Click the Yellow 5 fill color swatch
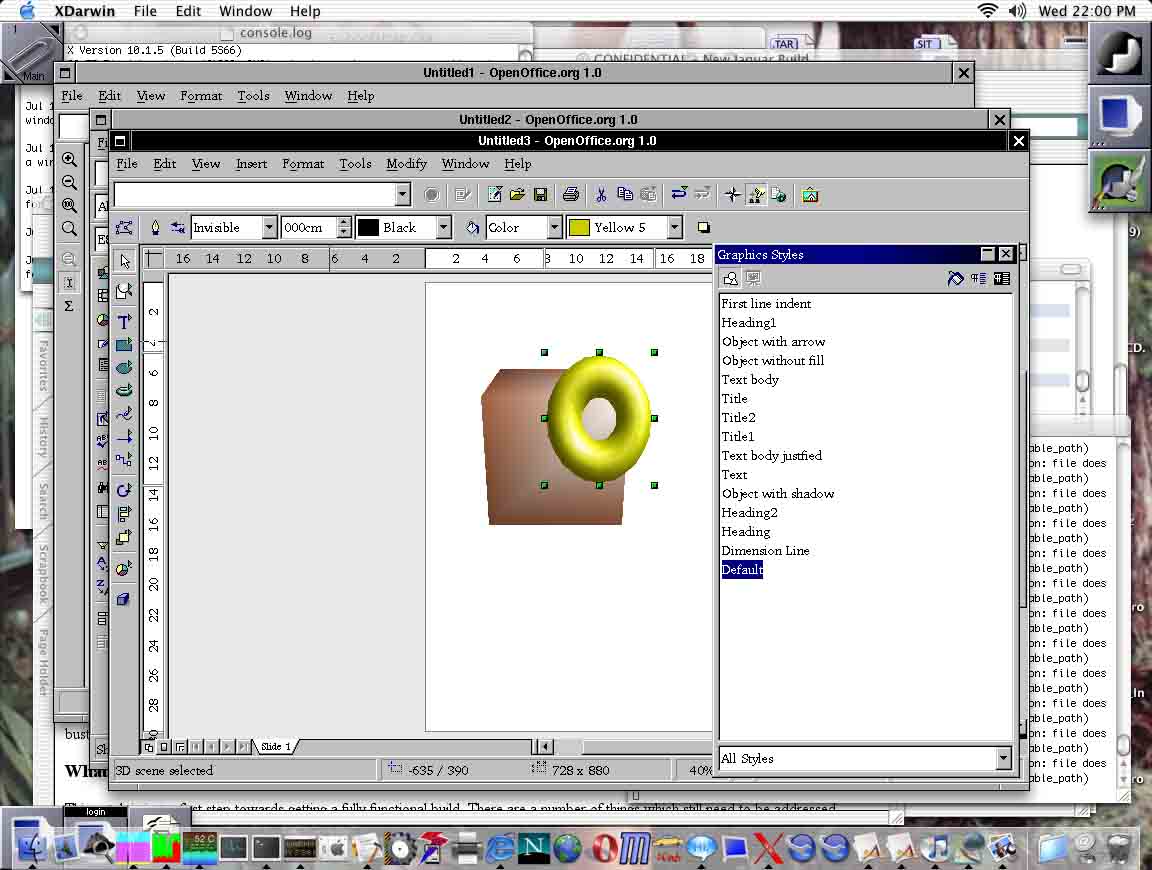 click(579, 228)
